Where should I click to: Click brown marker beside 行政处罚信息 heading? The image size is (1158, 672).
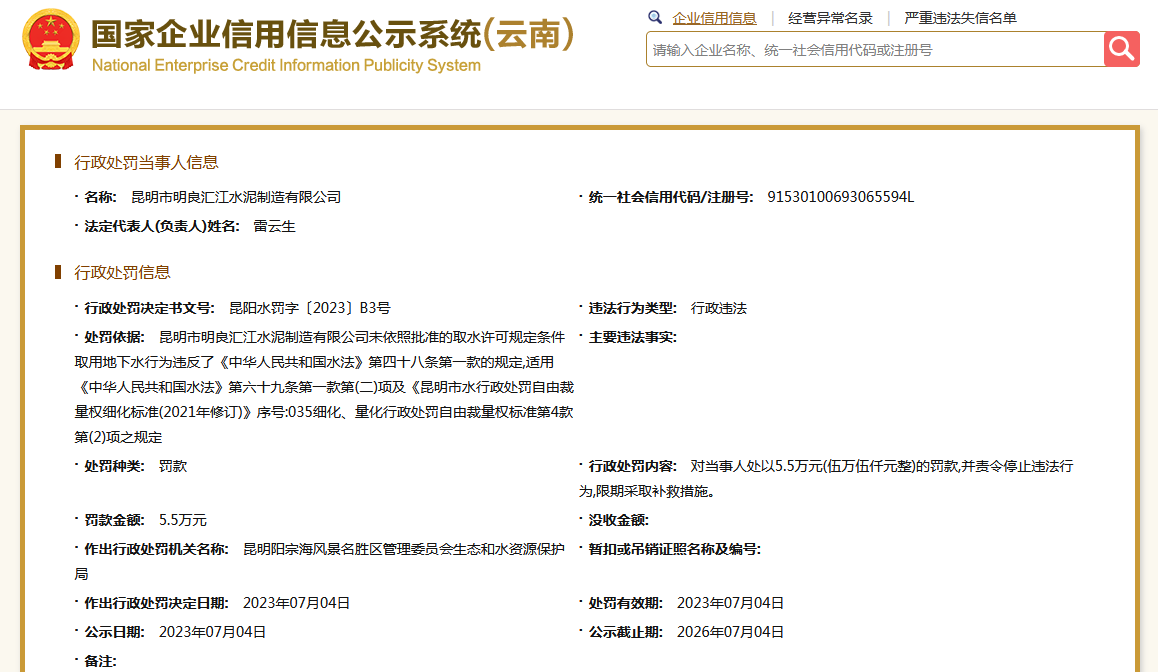58,272
